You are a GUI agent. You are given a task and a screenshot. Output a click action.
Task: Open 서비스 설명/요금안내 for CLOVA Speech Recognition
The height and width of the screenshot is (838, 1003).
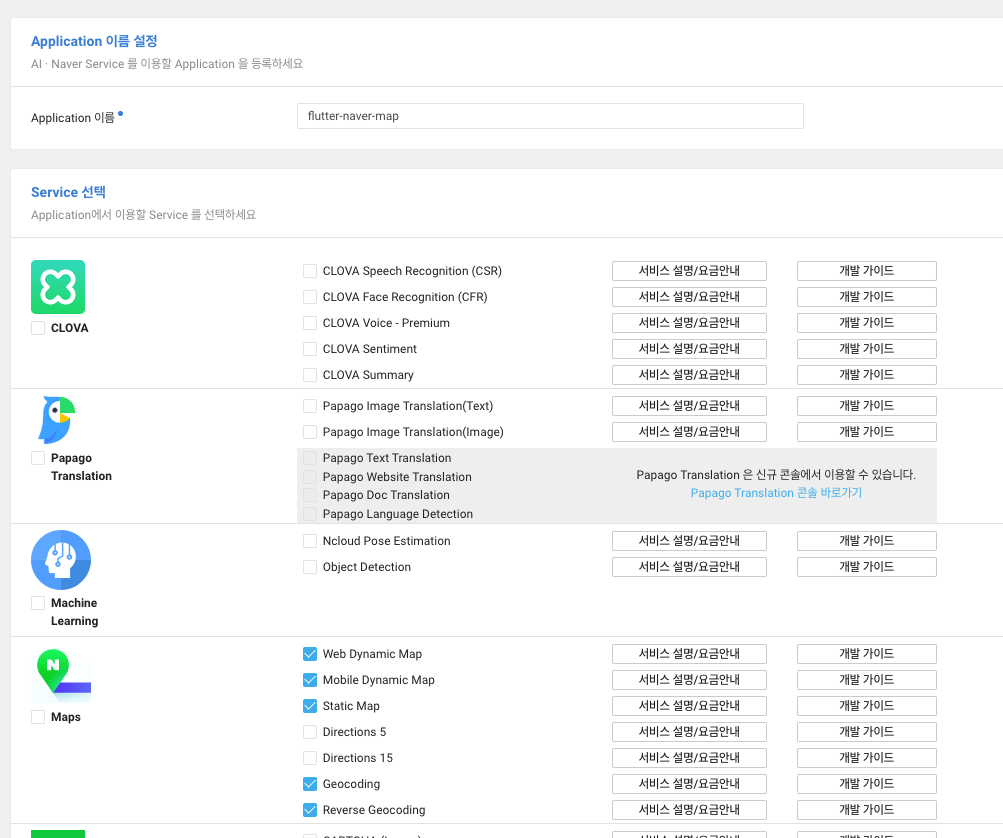click(689, 271)
